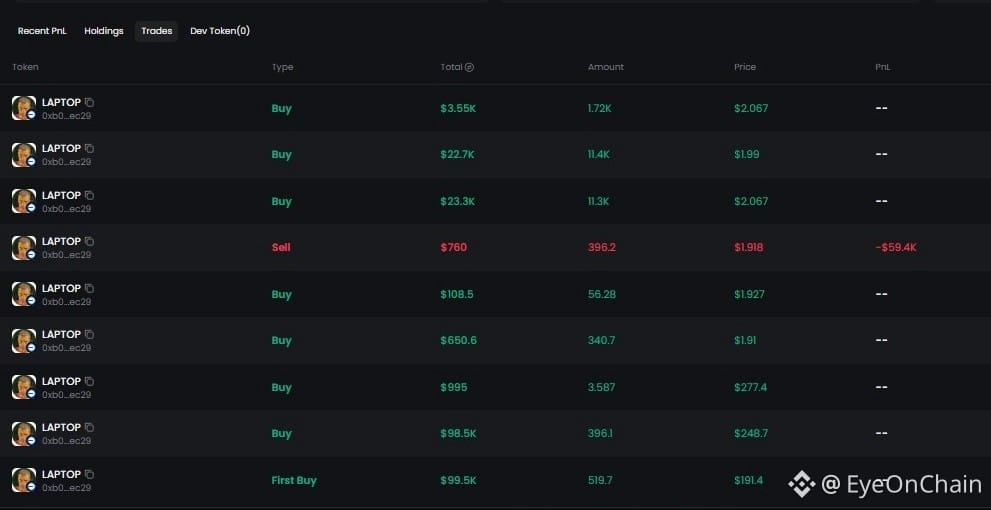The image size is (991, 510).
Task: Copy LAPTOP address in $22.7K buy row
Action: (x=90, y=149)
